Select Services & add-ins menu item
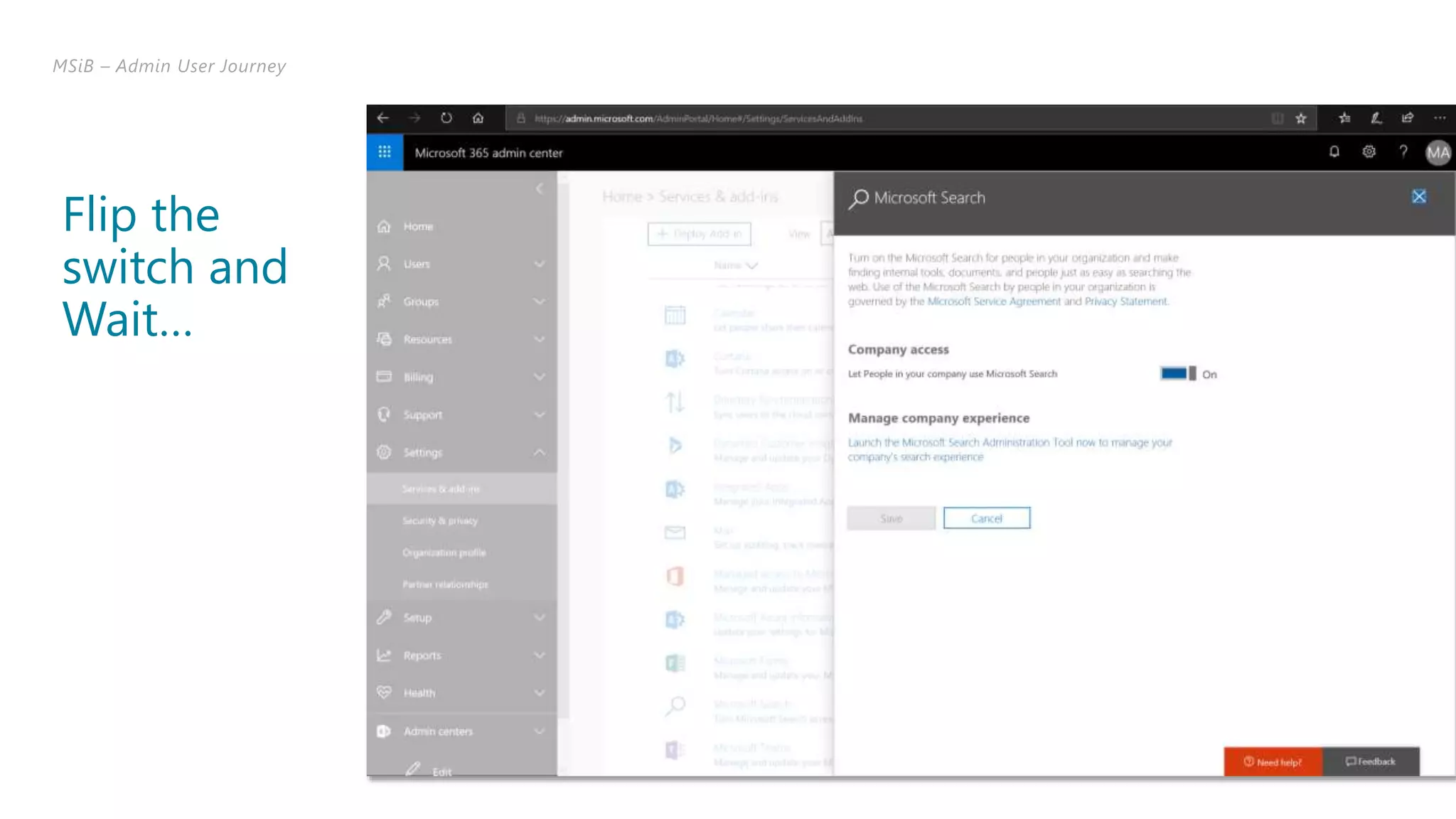The width and height of the screenshot is (1456, 819). click(462, 489)
